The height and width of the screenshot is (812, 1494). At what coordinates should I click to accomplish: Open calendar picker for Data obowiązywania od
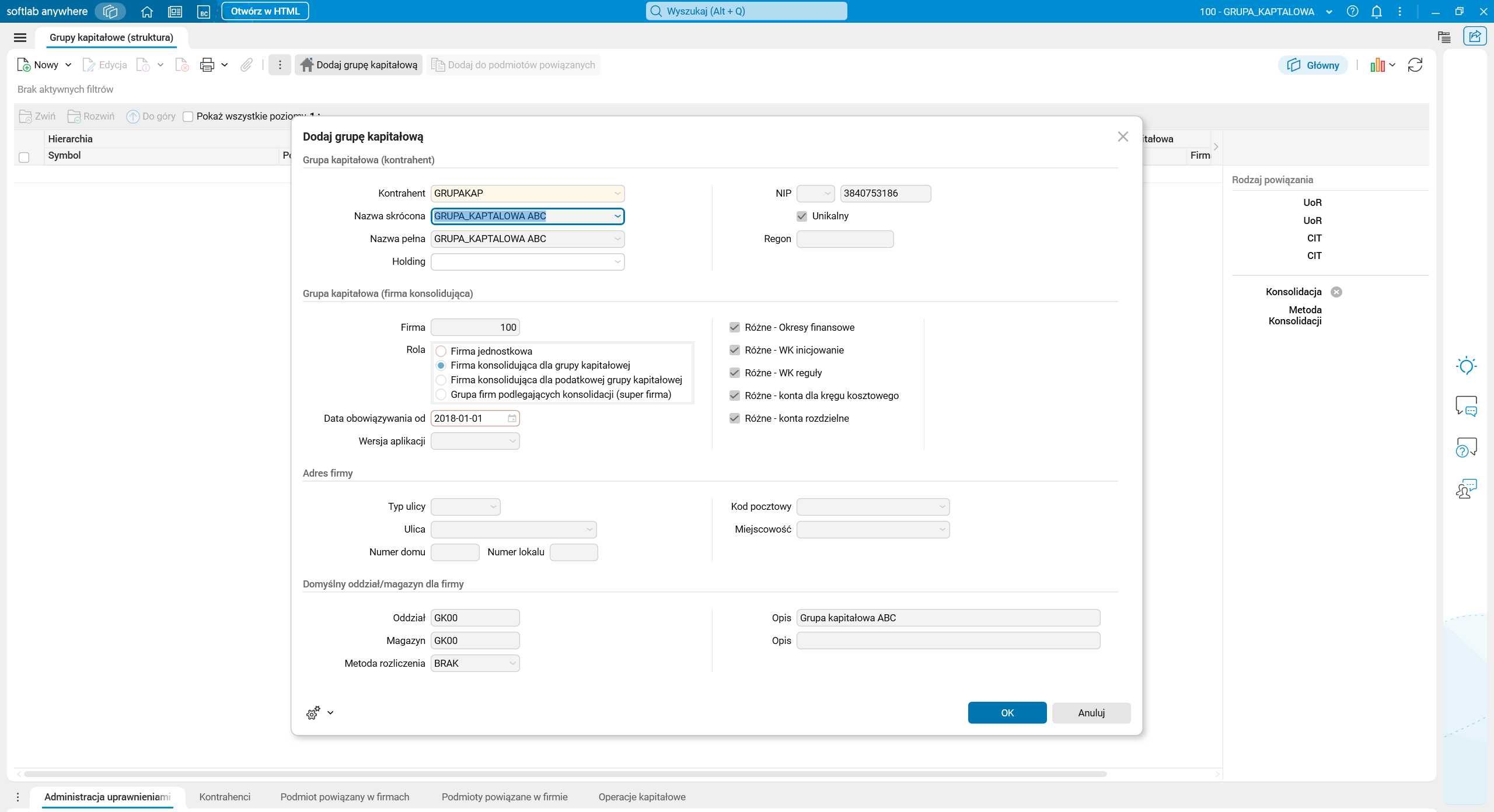512,418
